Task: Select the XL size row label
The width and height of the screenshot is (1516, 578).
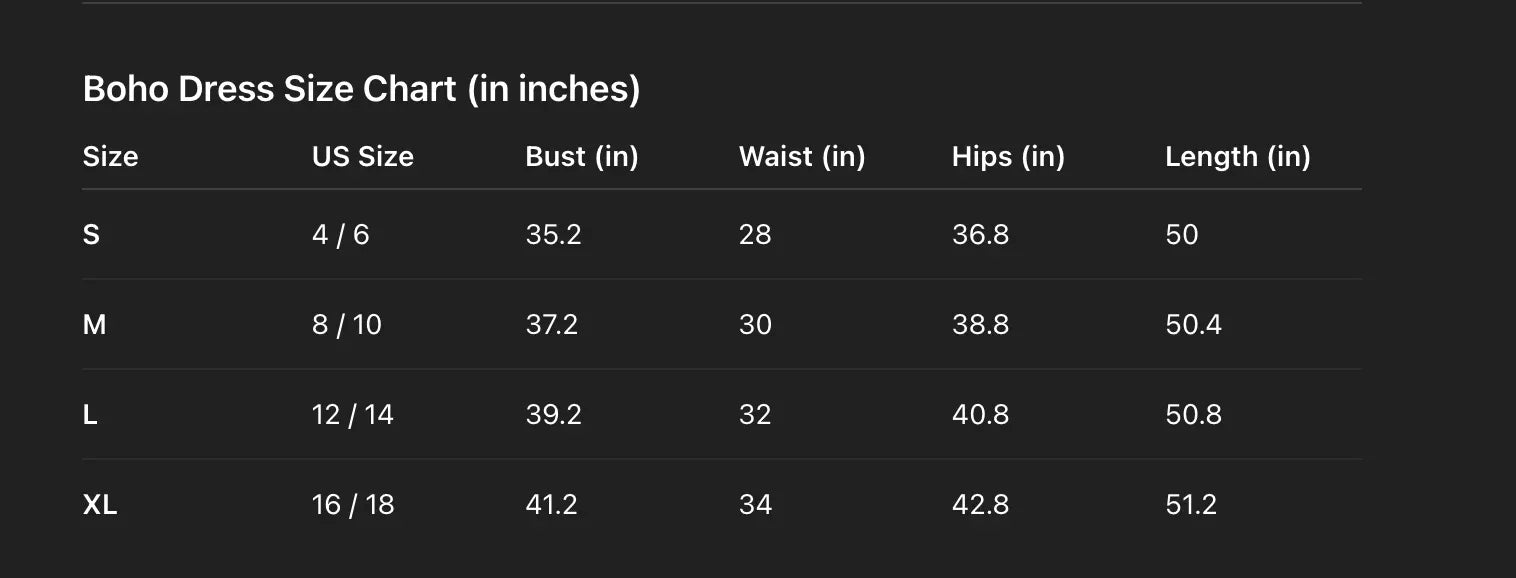Action: (x=100, y=504)
